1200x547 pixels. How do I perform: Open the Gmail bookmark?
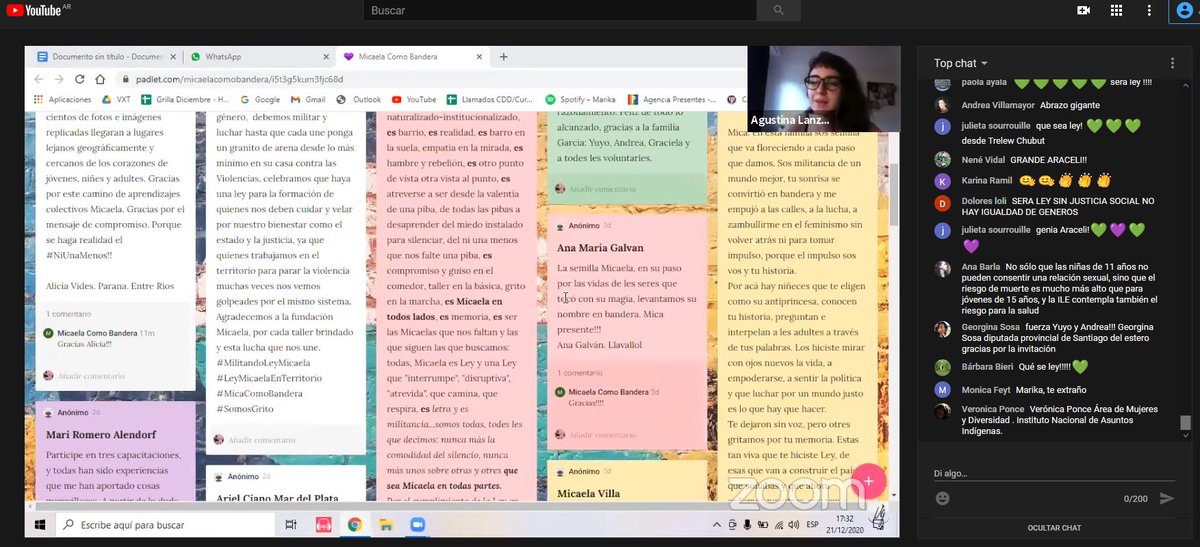click(308, 99)
